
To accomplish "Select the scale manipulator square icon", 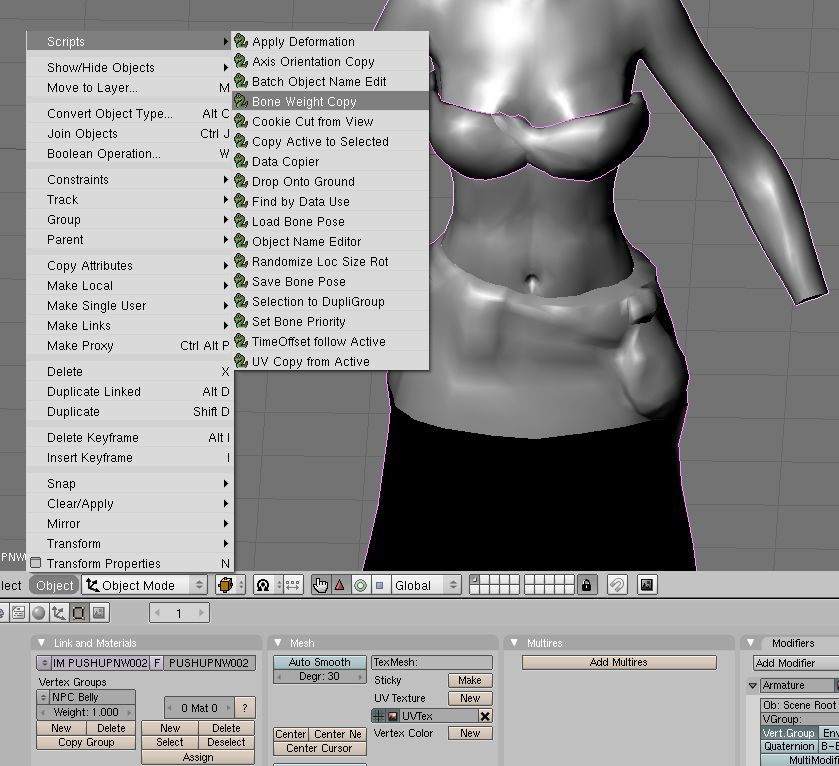I will click(x=380, y=585).
